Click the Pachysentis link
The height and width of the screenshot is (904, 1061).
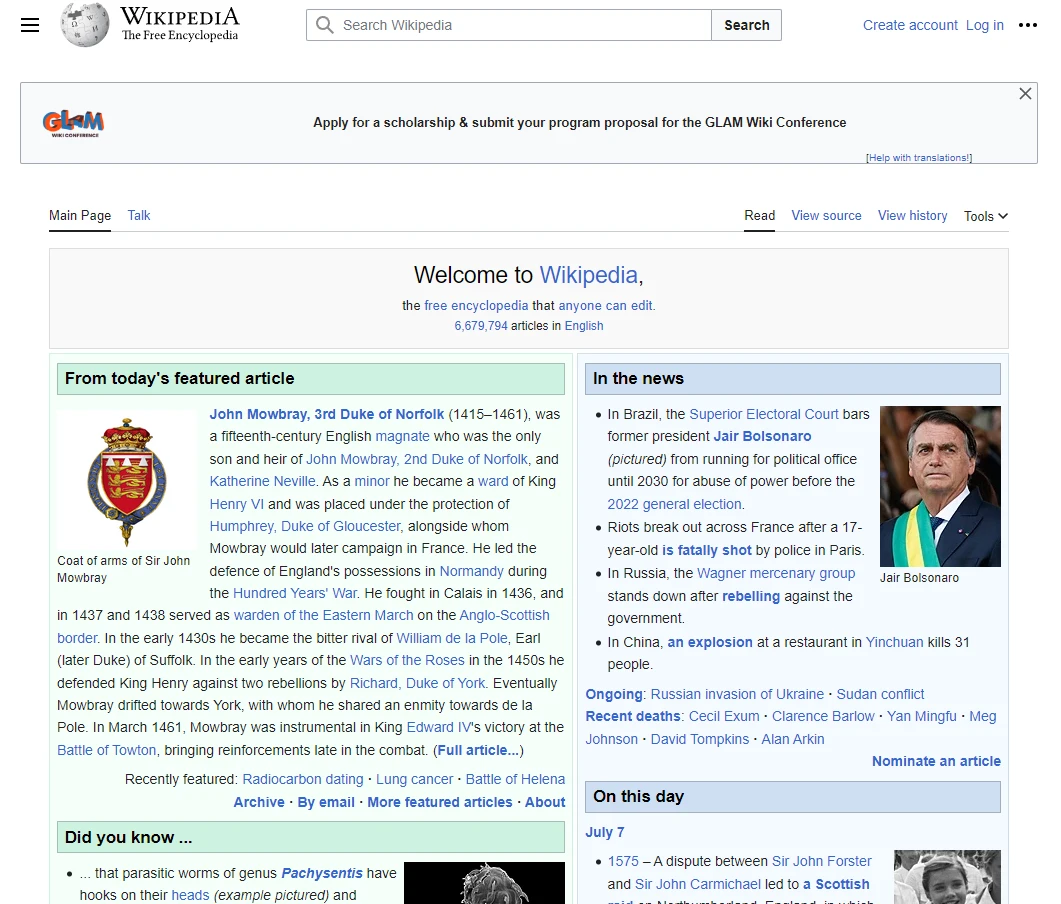(x=321, y=874)
